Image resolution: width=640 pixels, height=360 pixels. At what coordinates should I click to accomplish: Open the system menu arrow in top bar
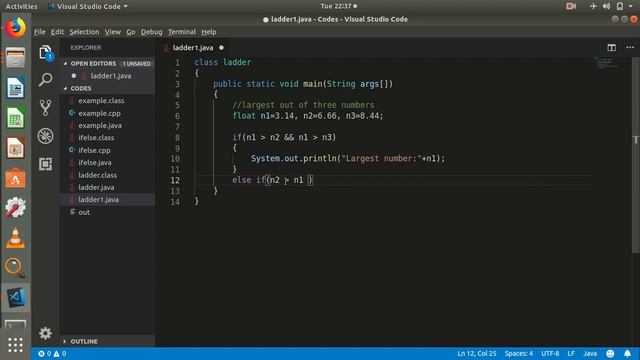click(x=631, y=6)
